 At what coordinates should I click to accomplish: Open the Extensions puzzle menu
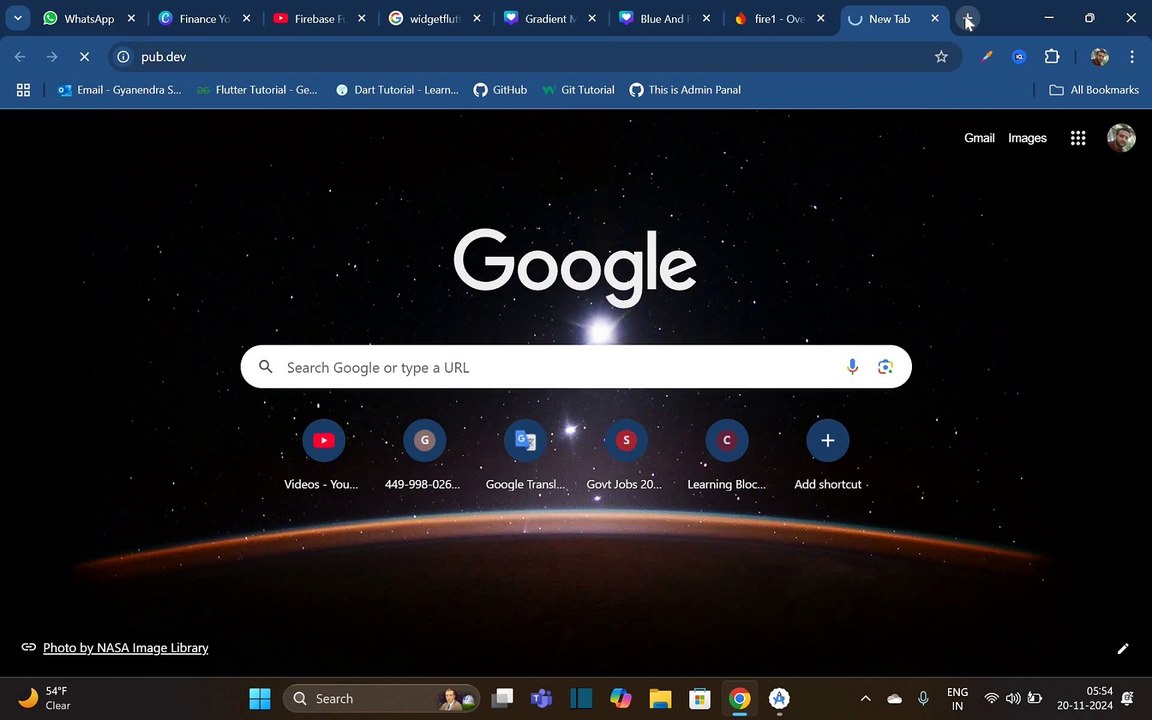coord(1052,57)
